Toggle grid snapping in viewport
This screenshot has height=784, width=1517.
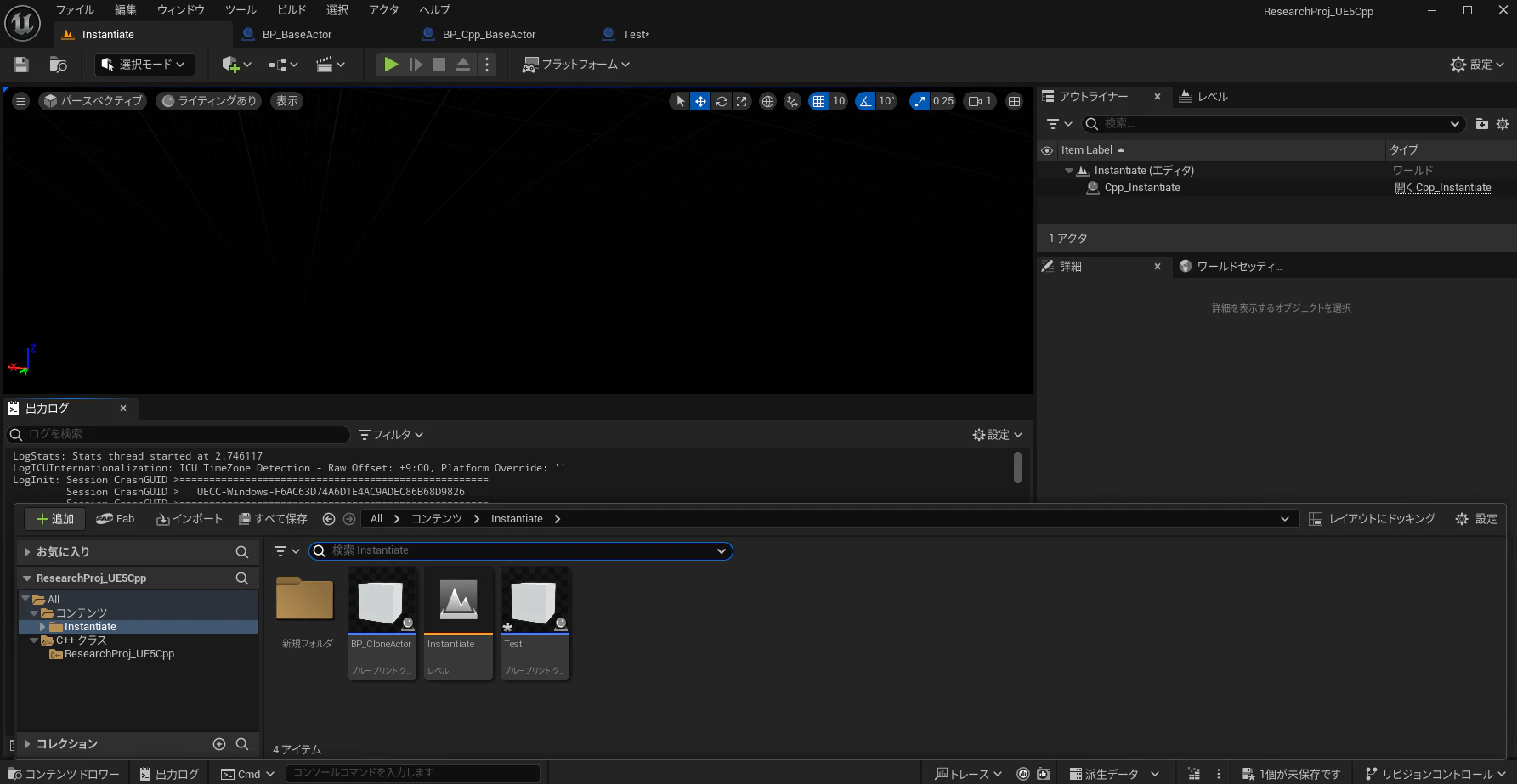click(x=818, y=101)
